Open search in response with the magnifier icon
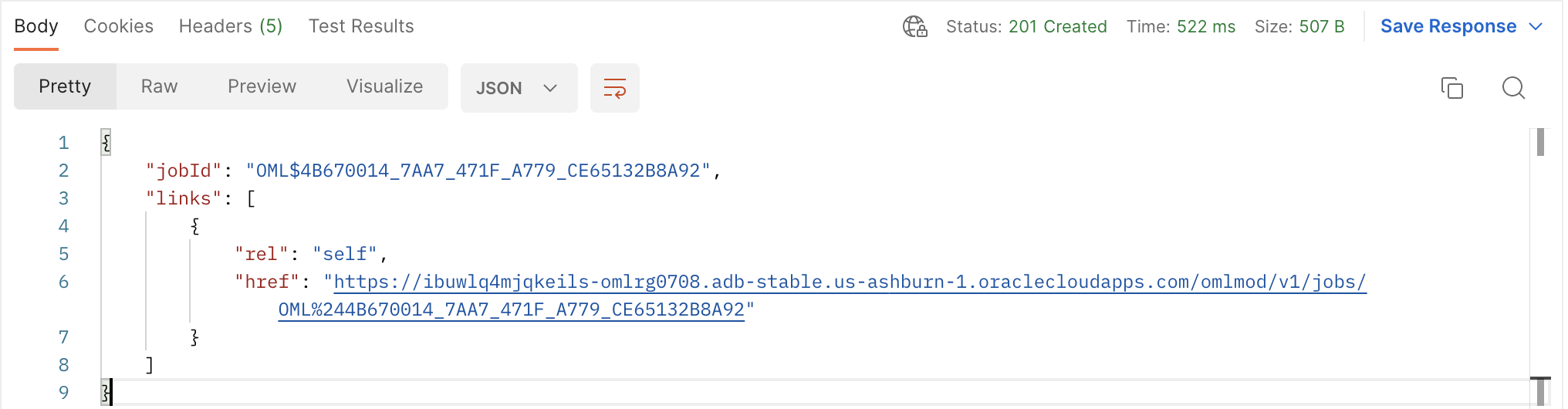The image size is (1568, 409). point(1513,88)
